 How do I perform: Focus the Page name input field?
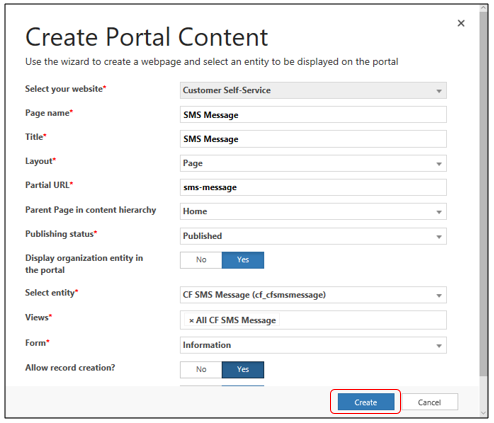(x=313, y=115)
